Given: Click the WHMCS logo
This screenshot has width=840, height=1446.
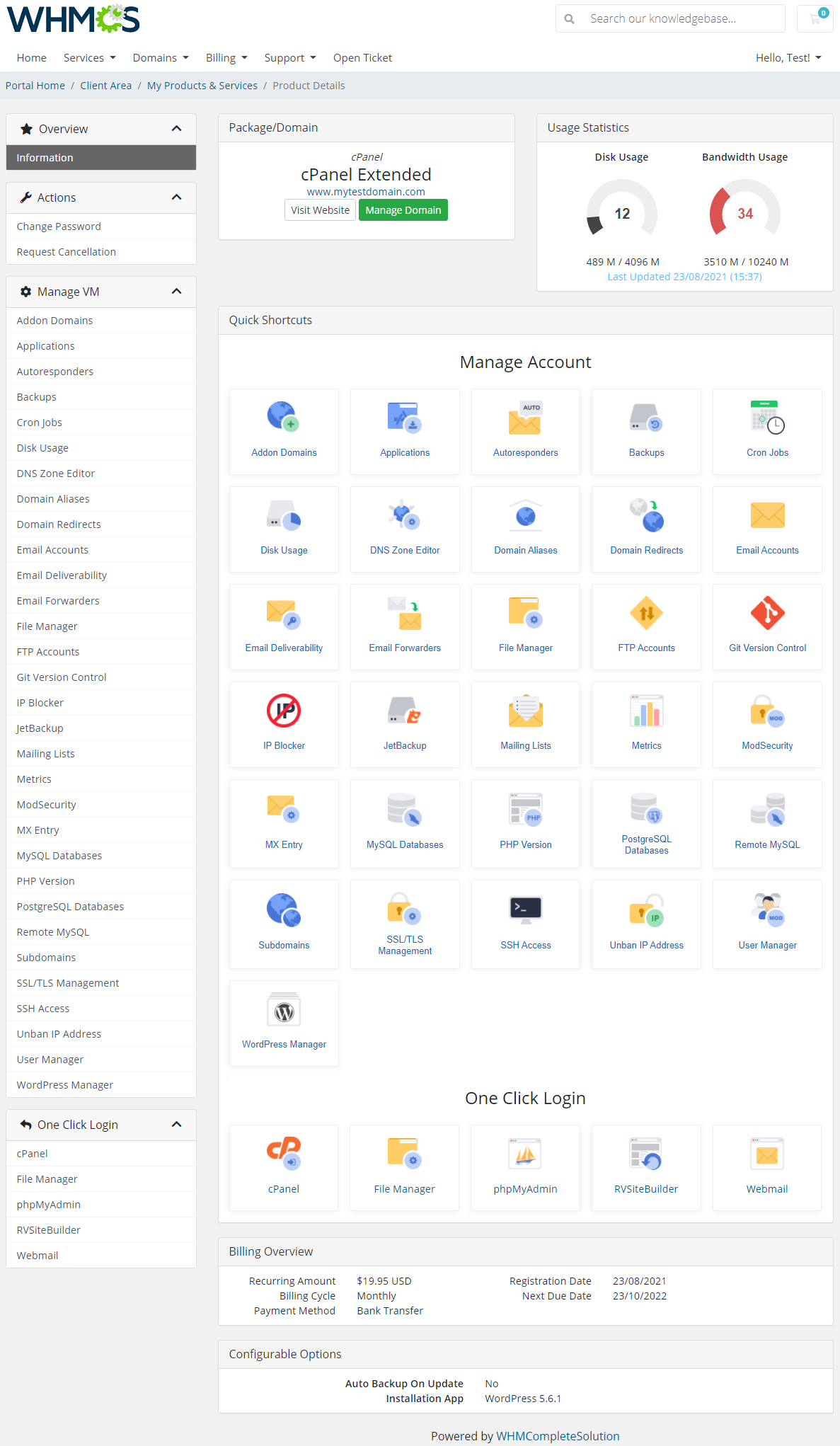Looking at the screenshot, I should [x=74, y=19].
